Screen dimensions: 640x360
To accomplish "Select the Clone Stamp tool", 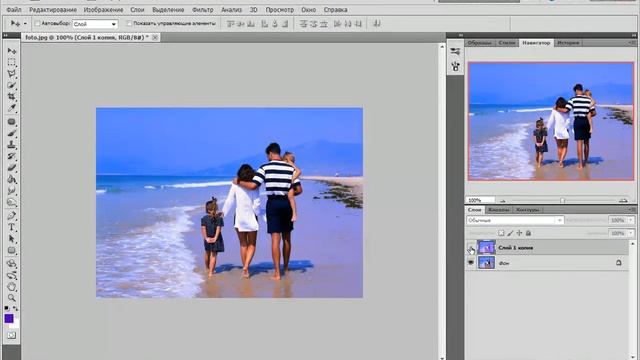I will pos(11,145).
